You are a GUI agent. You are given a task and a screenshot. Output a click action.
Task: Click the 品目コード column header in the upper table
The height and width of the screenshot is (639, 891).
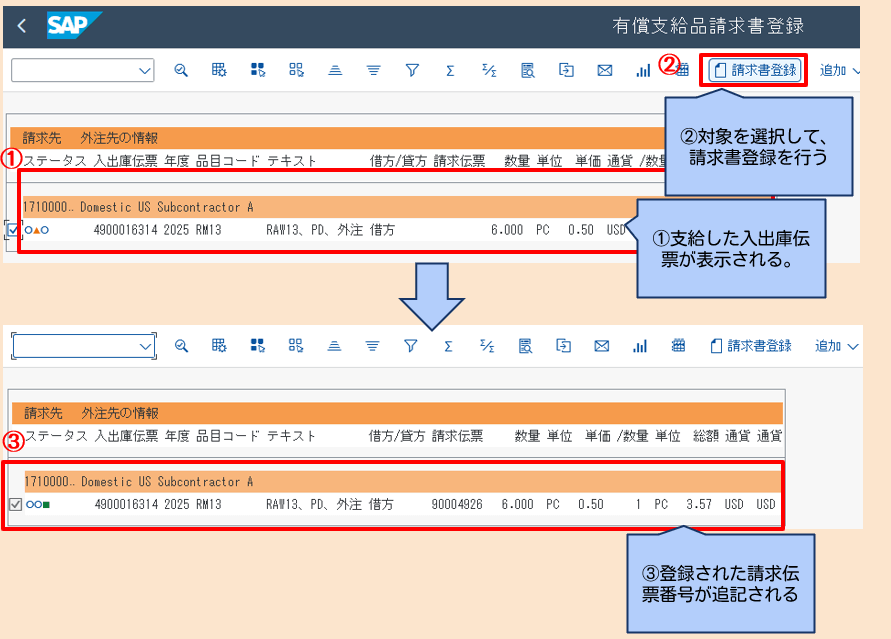pyautogui.click(x=228, y=161)
